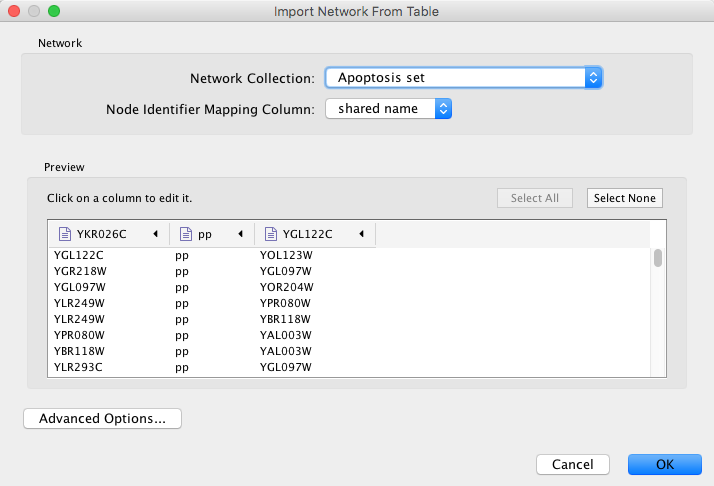Cancel the import dialog
The height and width of the screenshot is (486, 714).
point(572,464)
